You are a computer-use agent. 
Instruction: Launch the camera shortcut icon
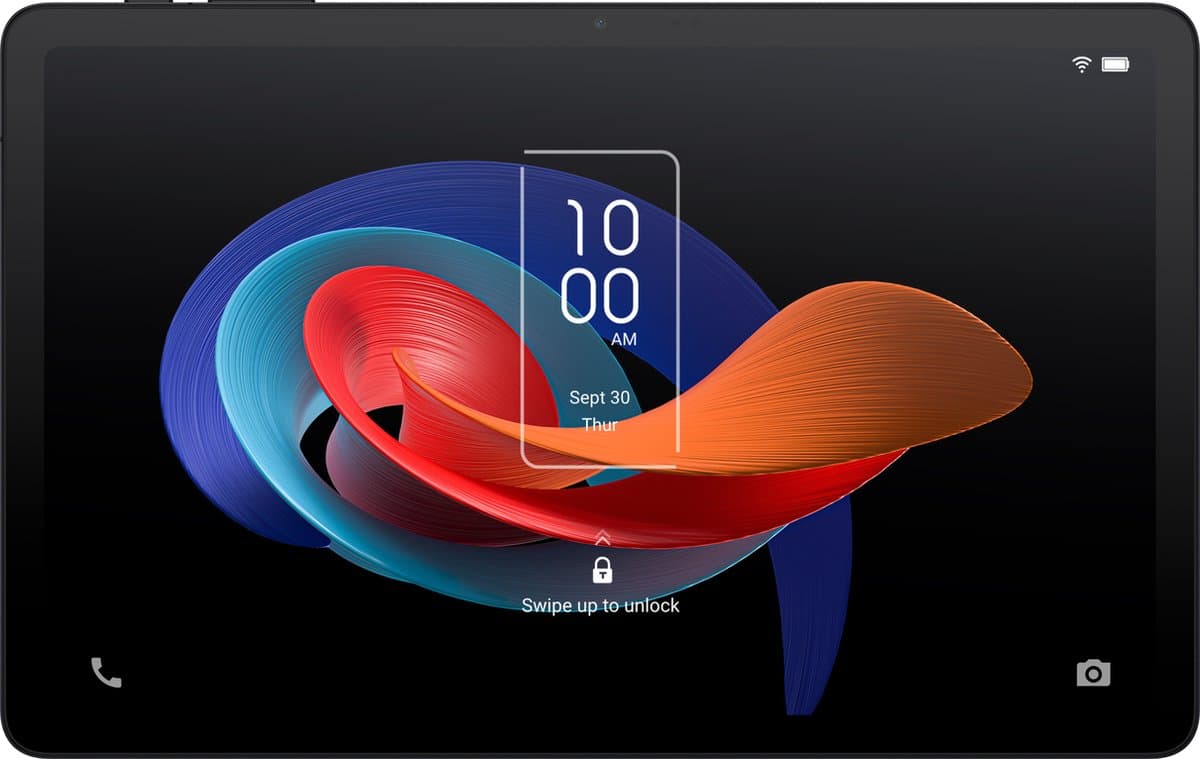[1093, 673]
